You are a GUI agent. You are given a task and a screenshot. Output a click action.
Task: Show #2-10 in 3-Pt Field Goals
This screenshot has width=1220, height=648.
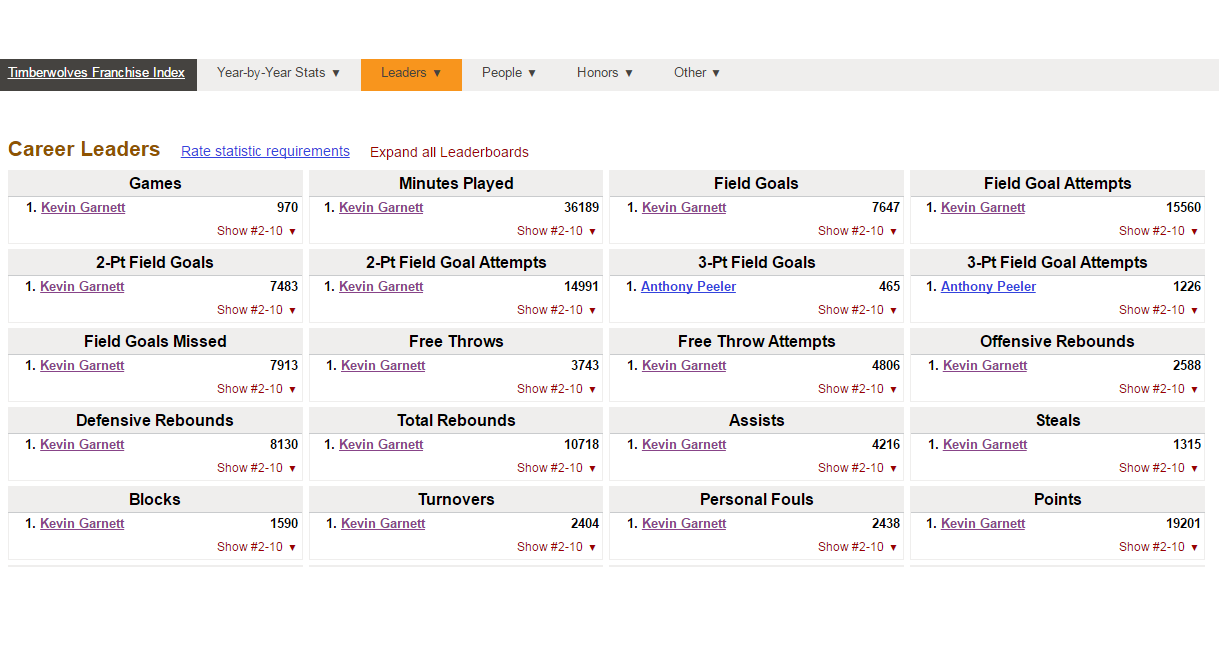857,310
